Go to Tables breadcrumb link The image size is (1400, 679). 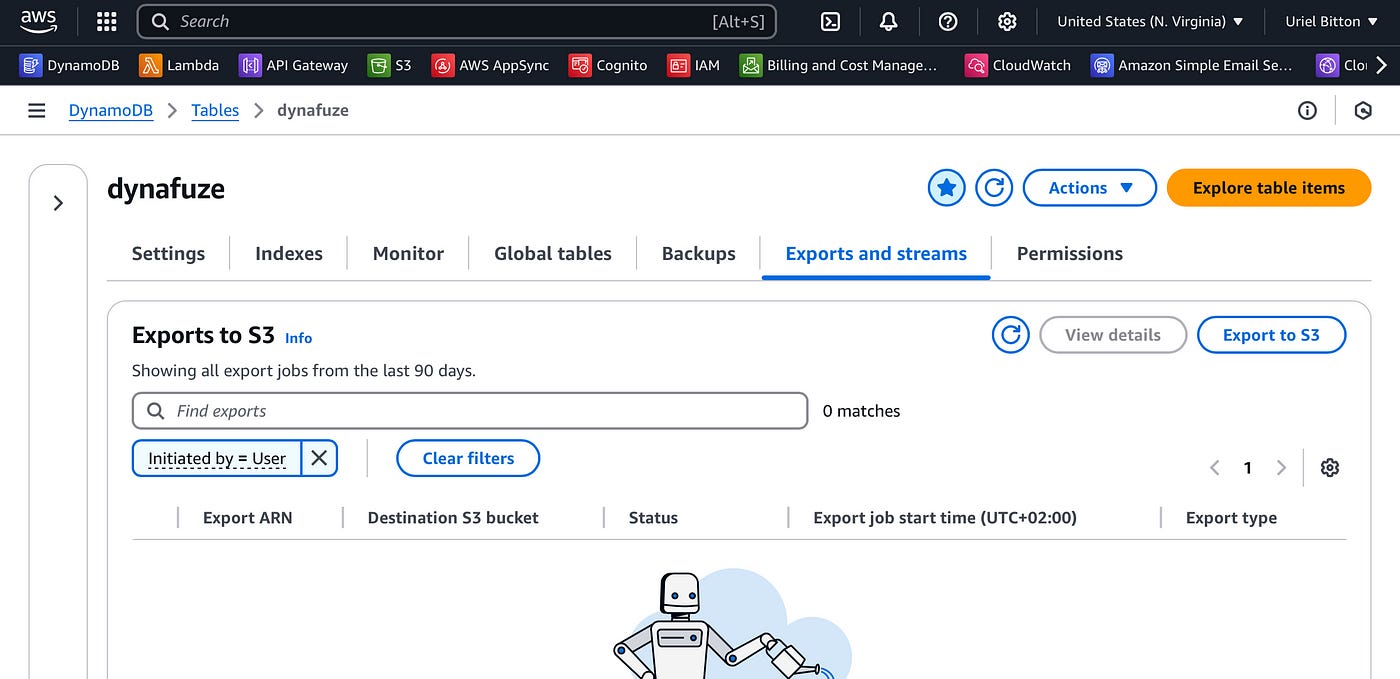pyautogui.click(x=215, y=110)
